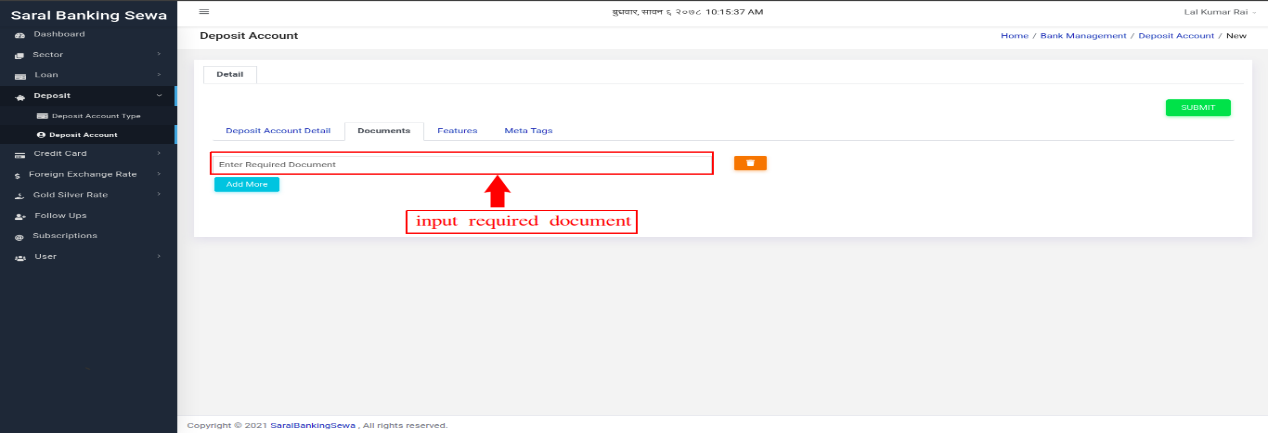Switch to the Features tab
Screen dimensions: 1268x433
457,131
